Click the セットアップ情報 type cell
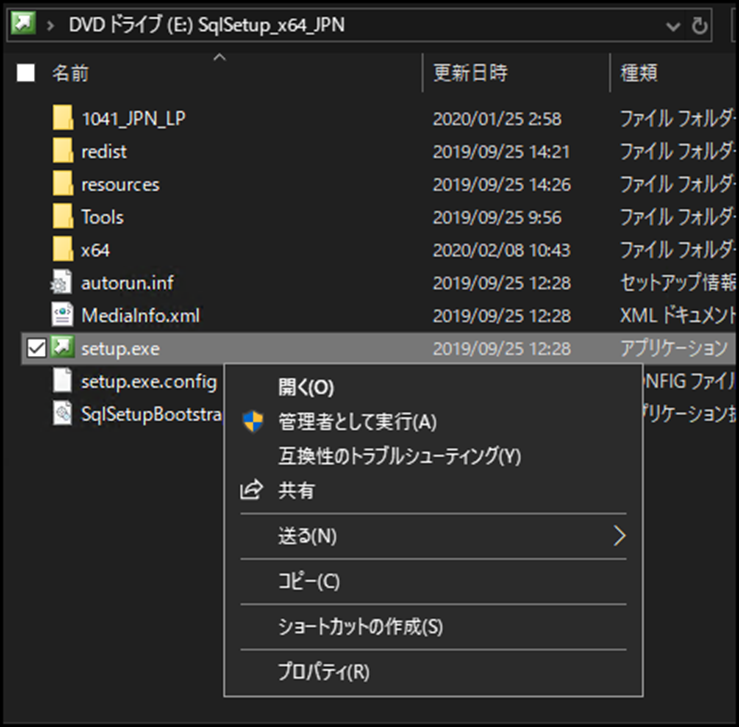The width and height of the screenshot is (739, 727). tap(678, 283)
